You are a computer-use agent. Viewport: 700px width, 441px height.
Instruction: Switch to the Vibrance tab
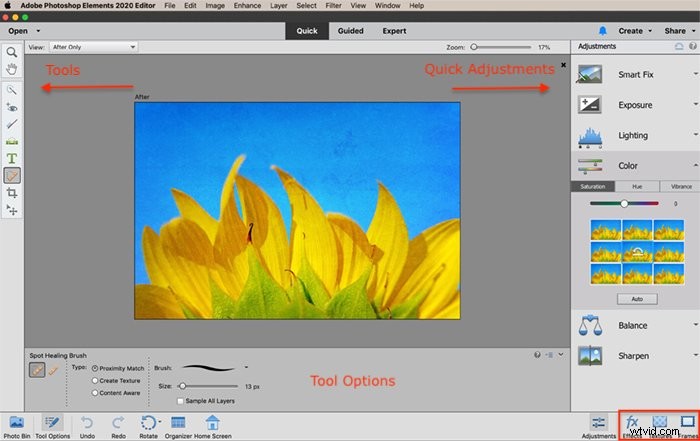[x=680, y=187]
